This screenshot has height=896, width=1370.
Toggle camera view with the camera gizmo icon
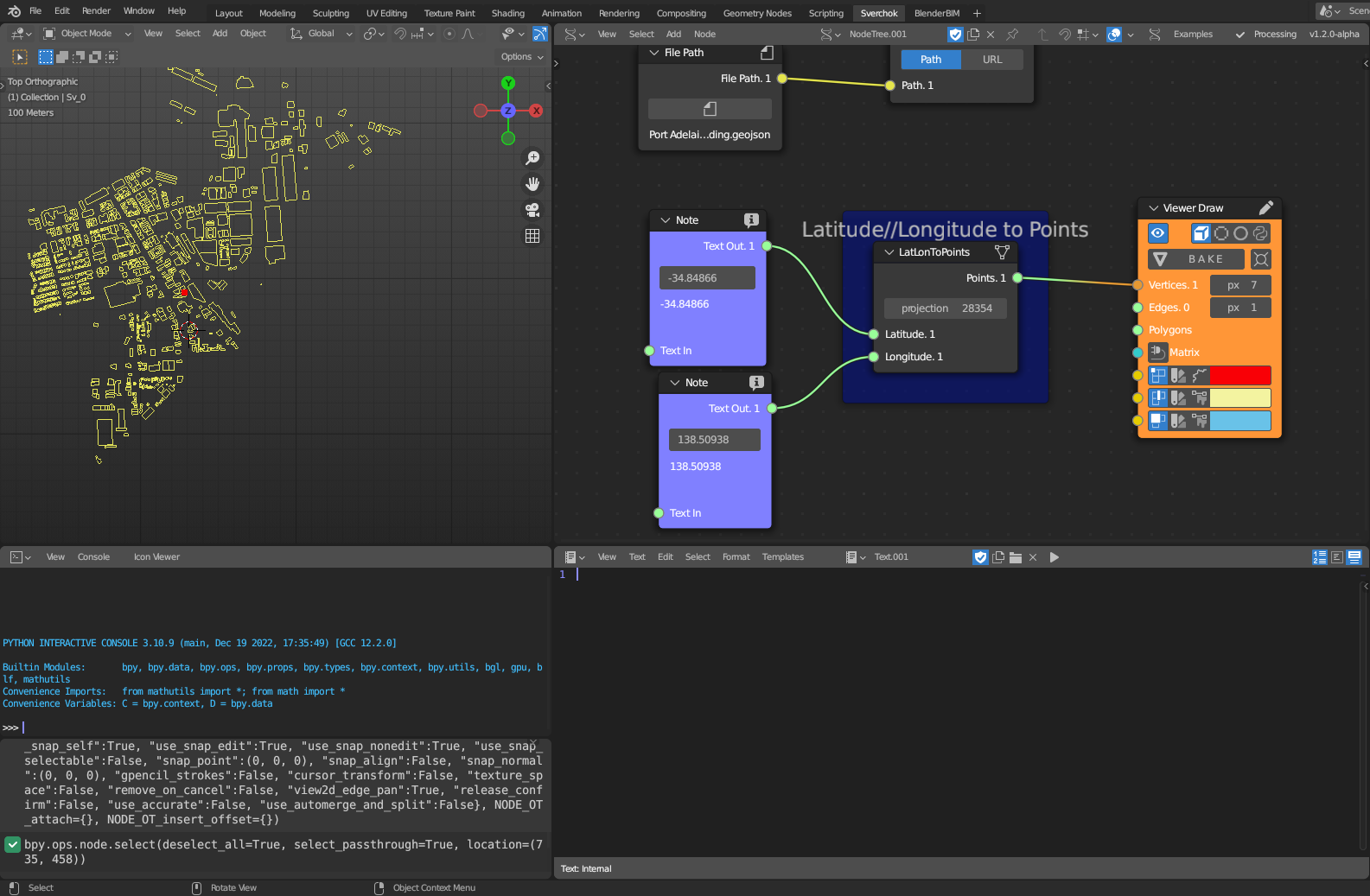[532, 210]
